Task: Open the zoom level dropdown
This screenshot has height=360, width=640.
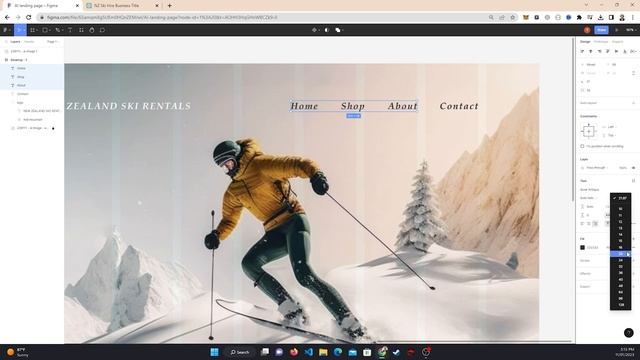Action: click(631, 30)
